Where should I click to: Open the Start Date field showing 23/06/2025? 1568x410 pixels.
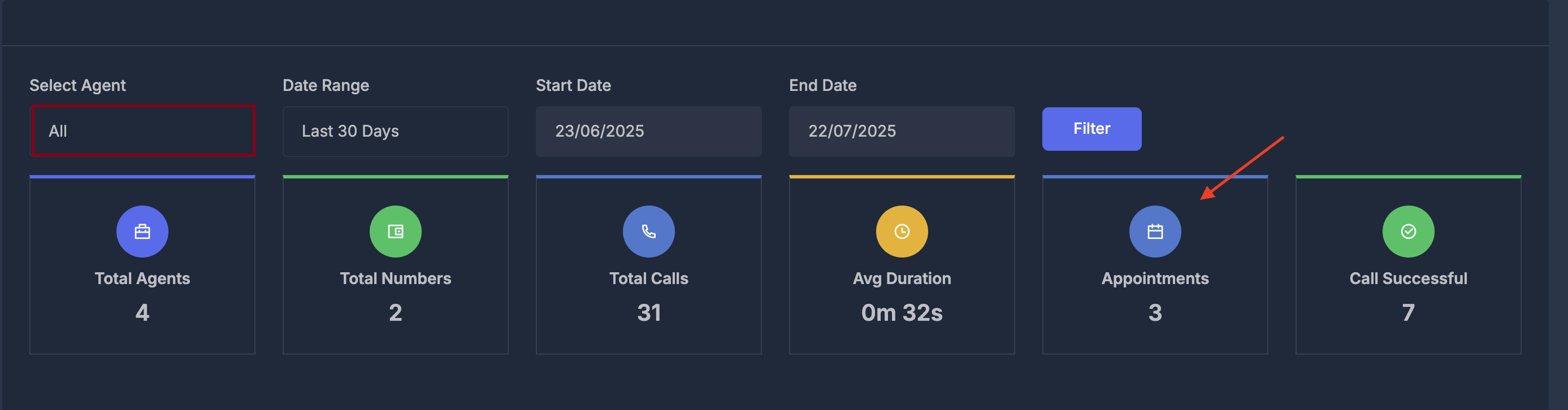point(648,131)
